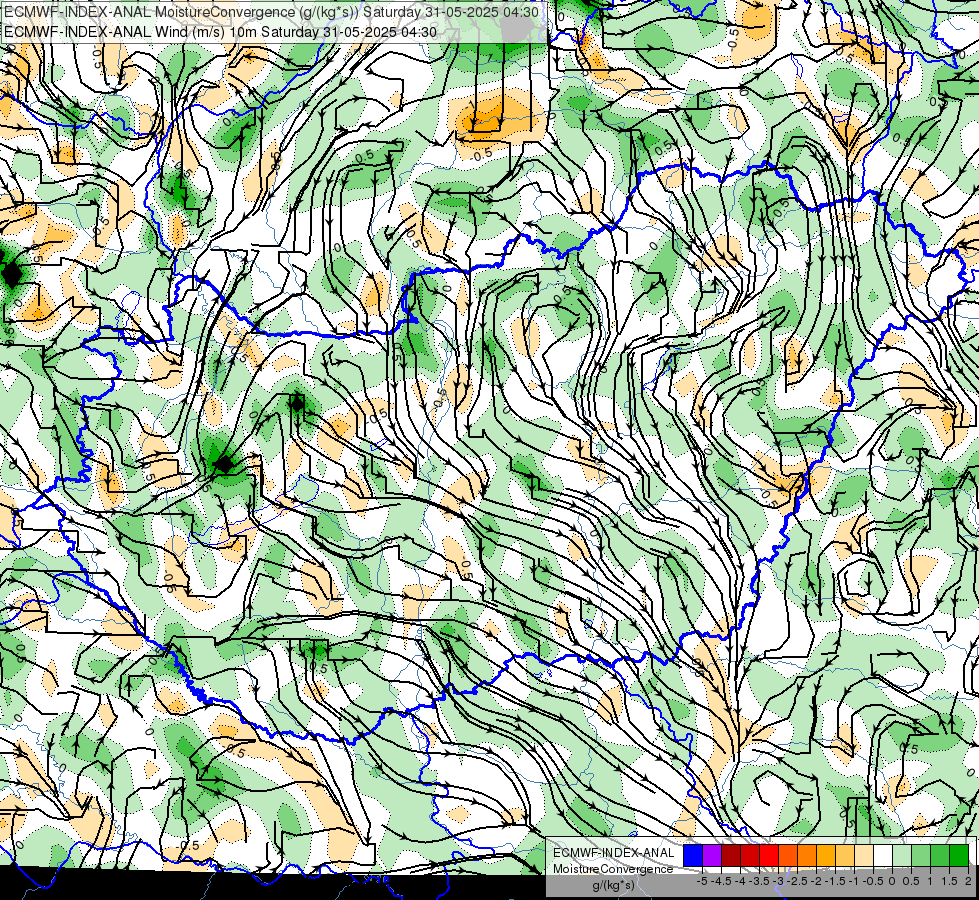Select the darkest red legend swatch
The height and width of the screenshot is (900, 979).
pos(731,855)
